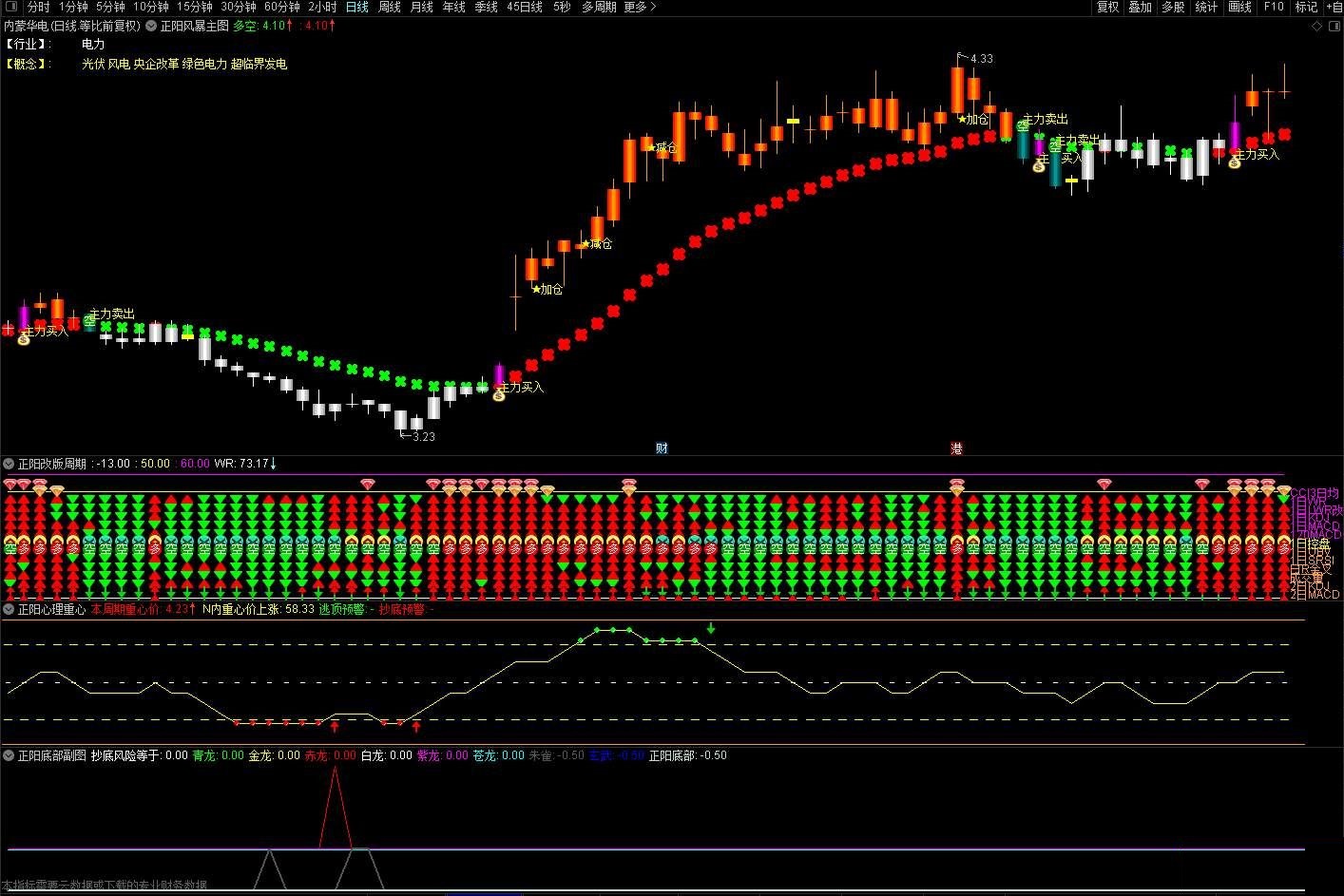The width and height of the screenshot is (1344, 896).
Task: Select the 30分钟 period
Action: click(239, 7)
